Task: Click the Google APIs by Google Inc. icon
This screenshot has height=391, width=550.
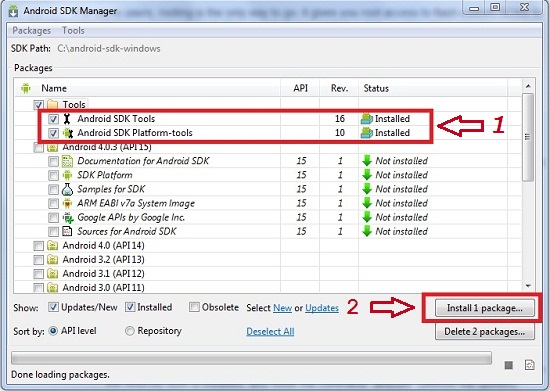Action: pyautogui.click(x=68, y=217)
